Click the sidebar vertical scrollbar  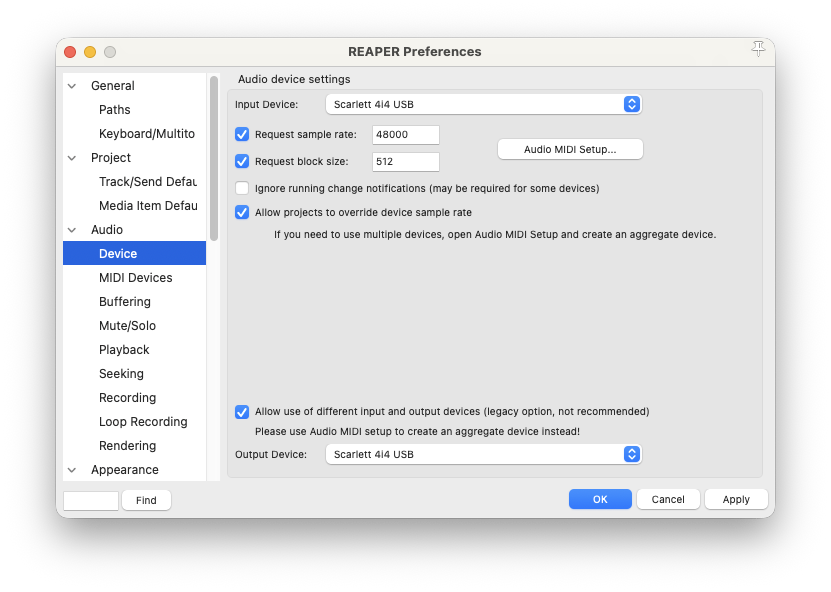coord(214,160)
